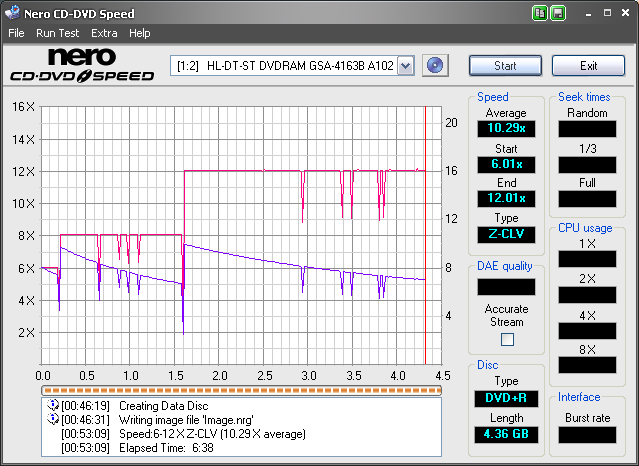
Task: Select the 'Writing image file Image.nrg' log line
Action: click(186, 420)
